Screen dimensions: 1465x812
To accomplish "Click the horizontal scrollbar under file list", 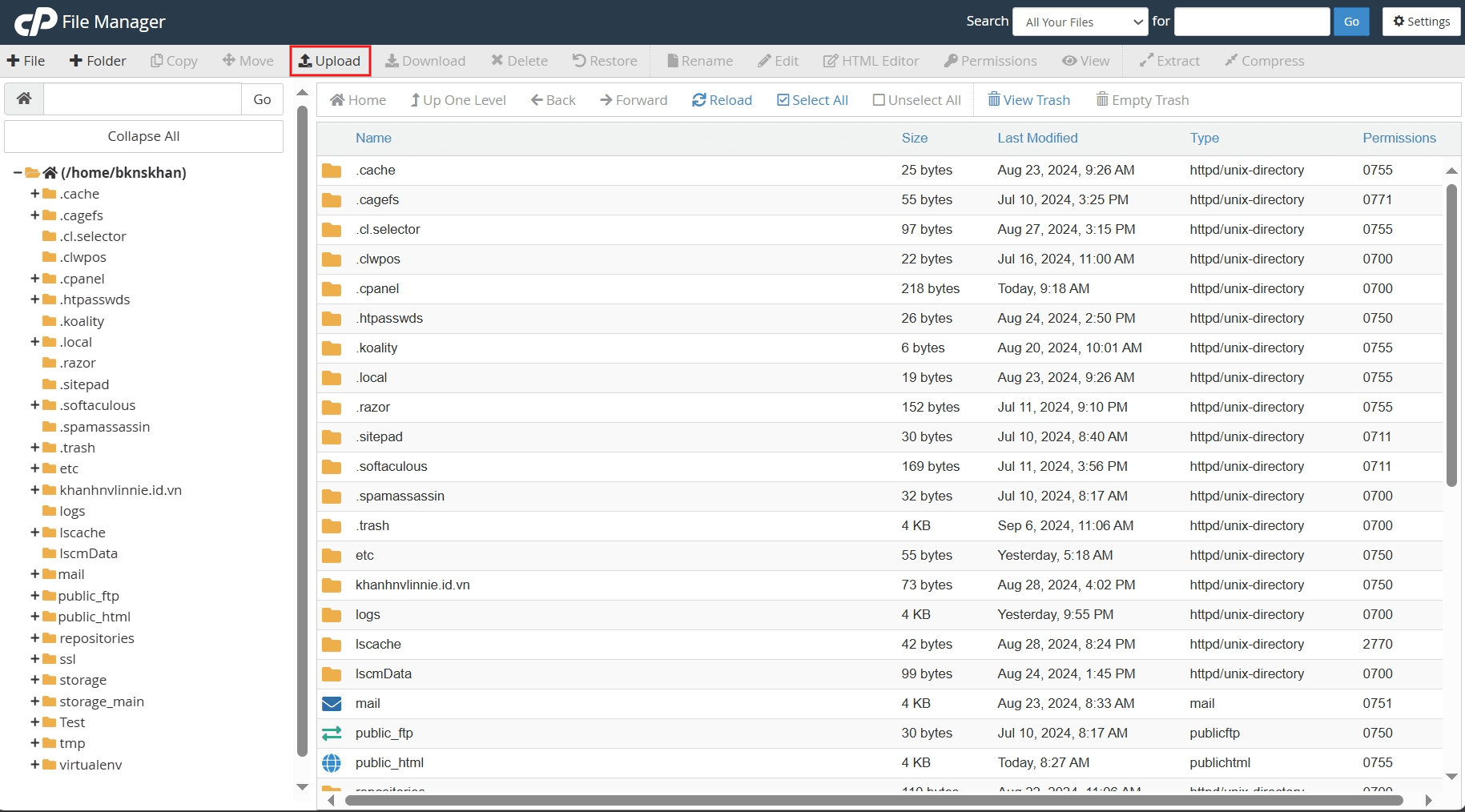I will pyautogui.click(x=873, y=800).
